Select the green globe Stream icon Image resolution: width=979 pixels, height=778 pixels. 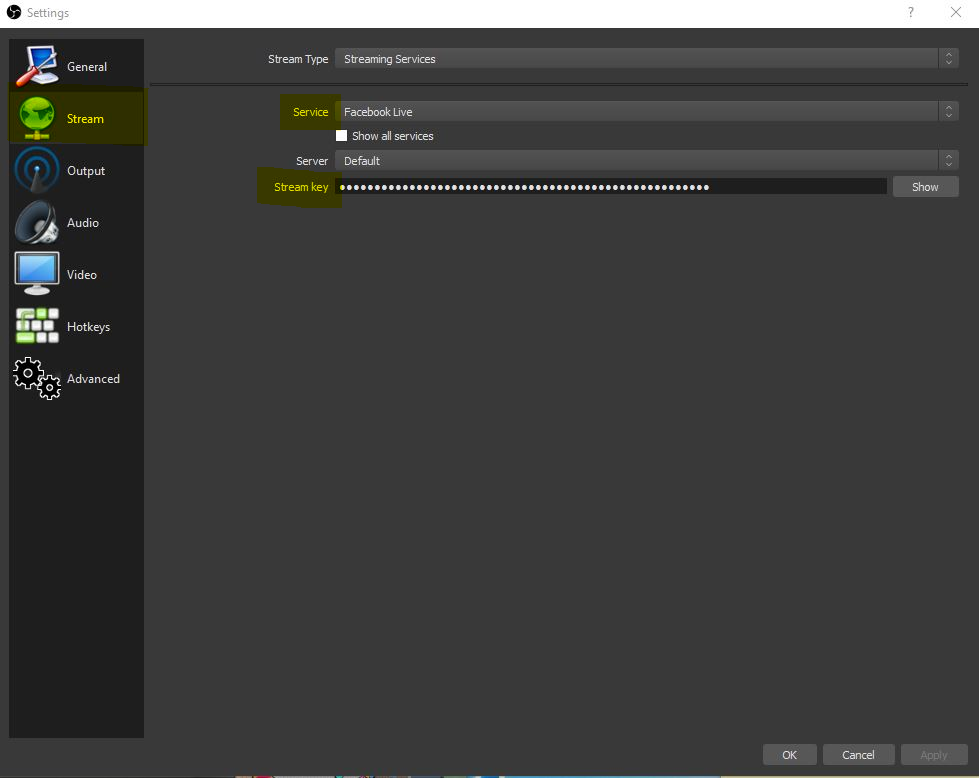click(37, 118)
